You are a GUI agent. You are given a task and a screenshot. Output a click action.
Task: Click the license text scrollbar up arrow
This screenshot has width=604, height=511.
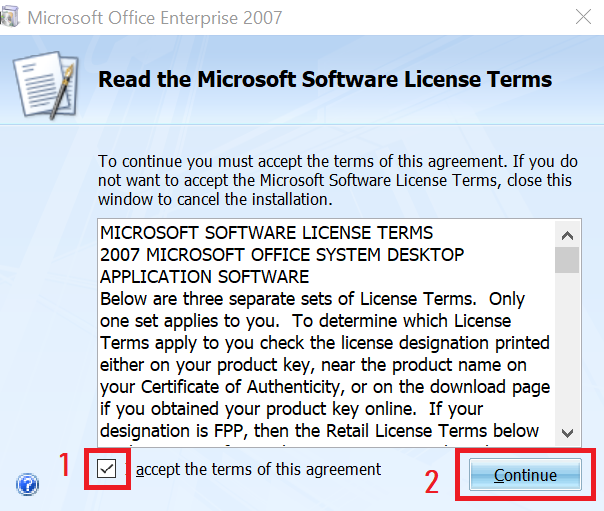point(567,235)
